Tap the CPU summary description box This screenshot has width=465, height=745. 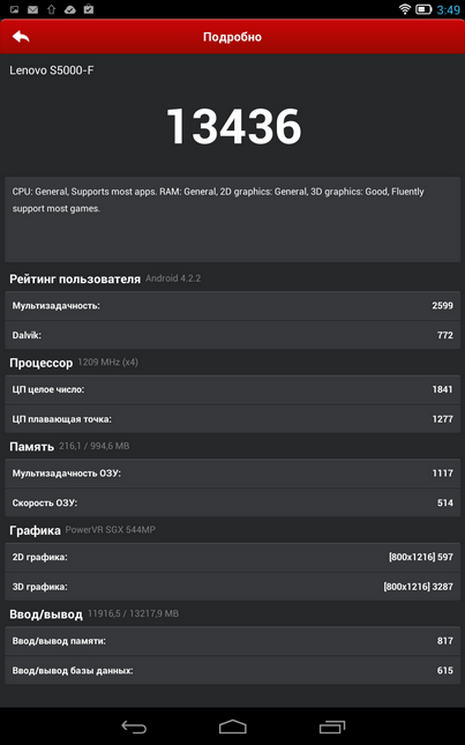(232, 220)
